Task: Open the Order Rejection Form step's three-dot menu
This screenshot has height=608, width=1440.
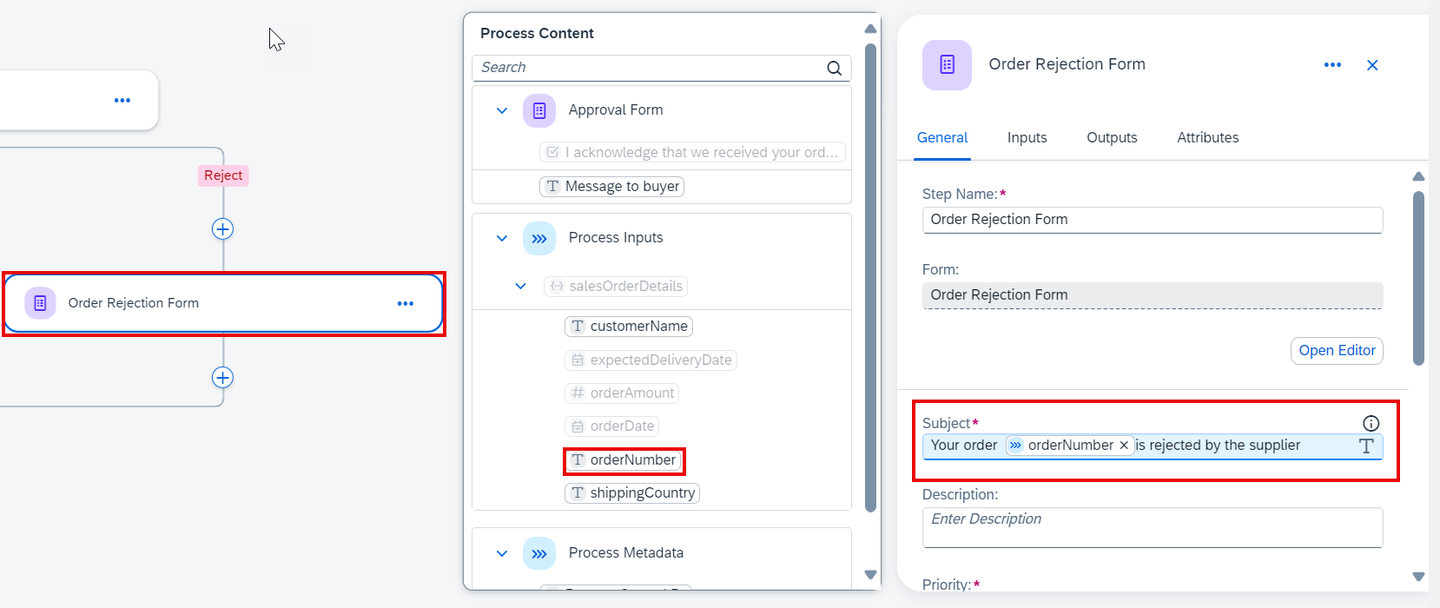Action: 405,303
